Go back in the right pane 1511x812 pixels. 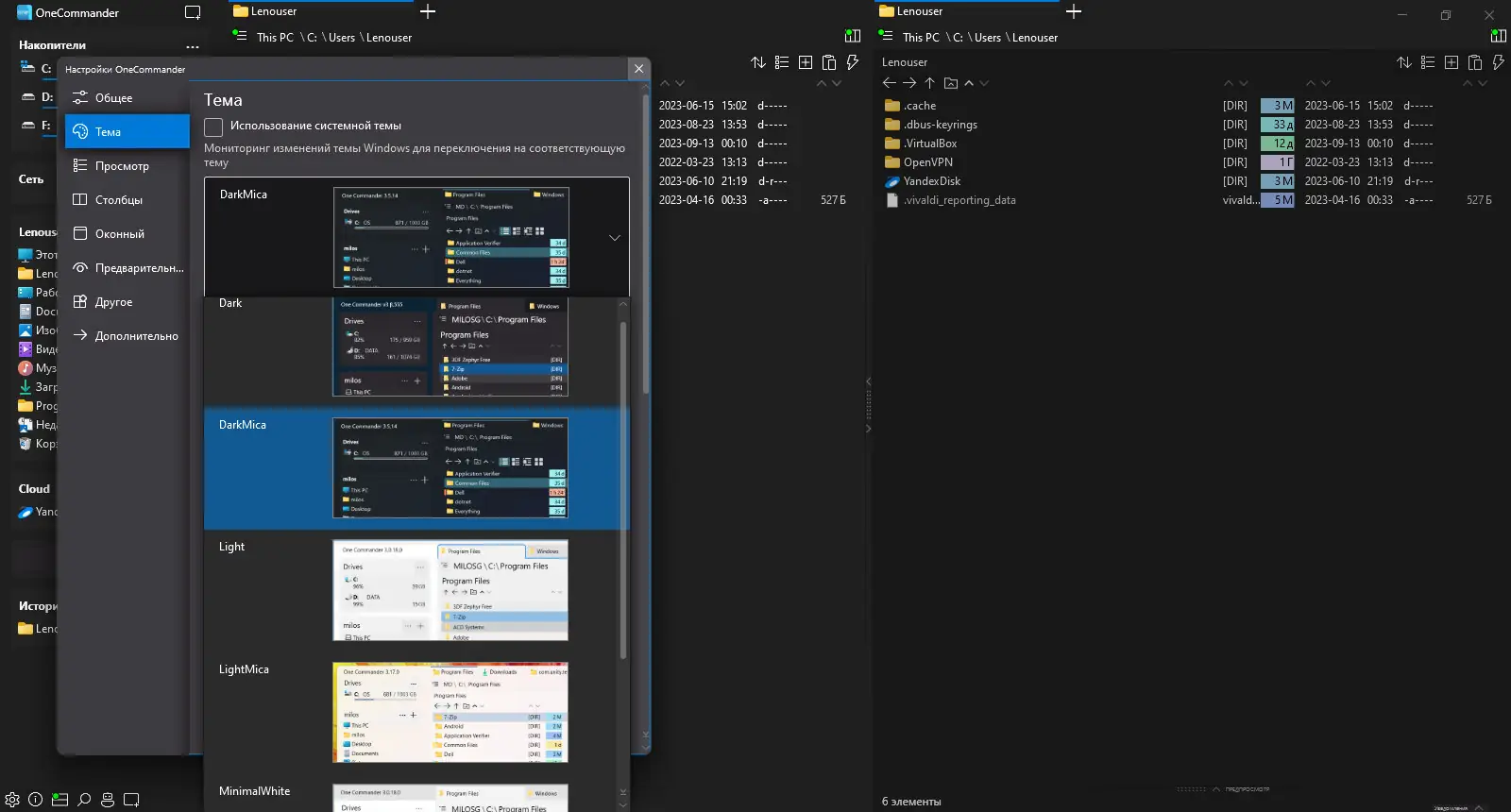coord(890,83)
